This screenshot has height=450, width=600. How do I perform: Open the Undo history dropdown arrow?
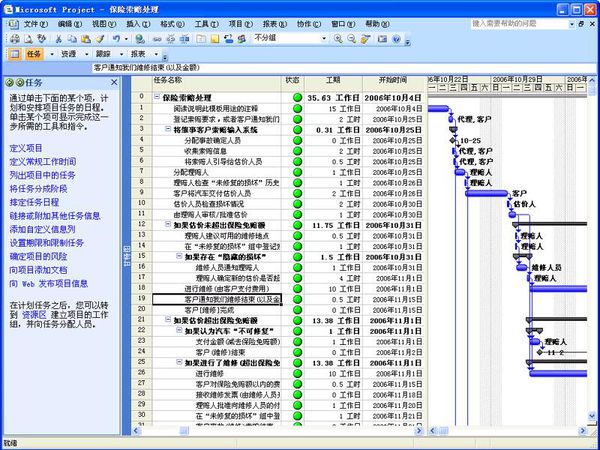click(126, 39)
